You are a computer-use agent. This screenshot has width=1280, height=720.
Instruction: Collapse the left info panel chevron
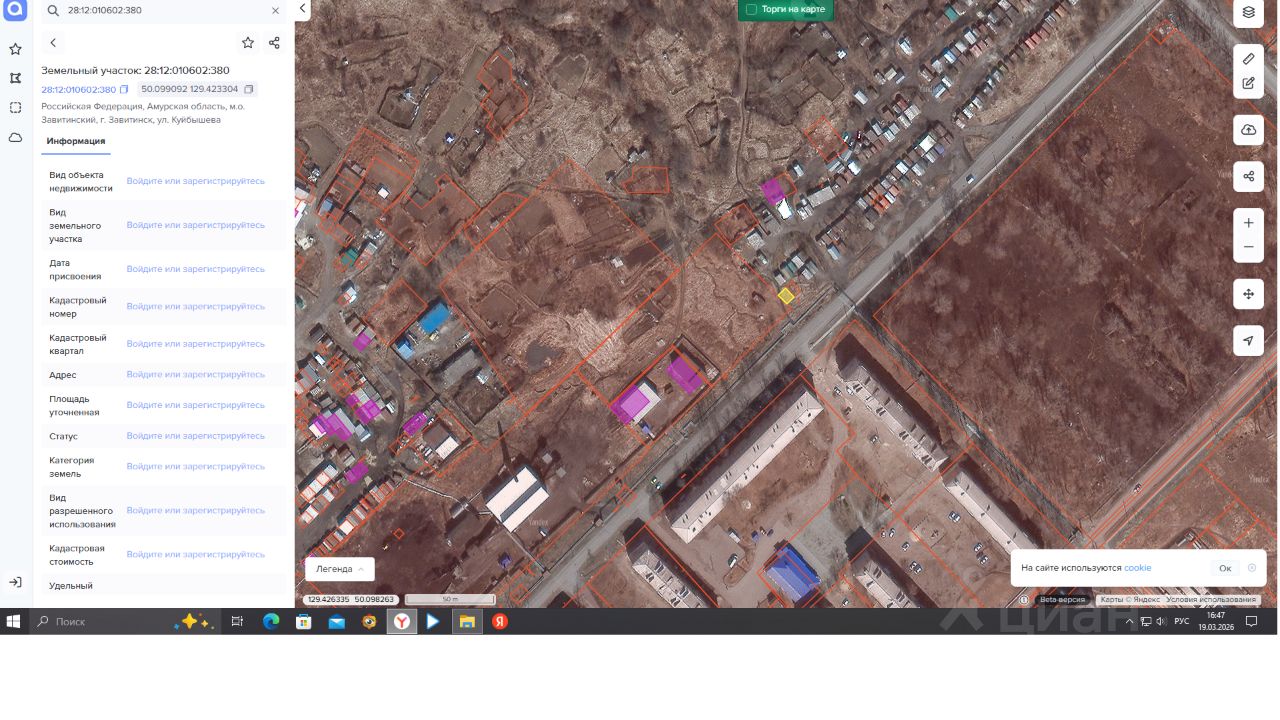(302, 9)
